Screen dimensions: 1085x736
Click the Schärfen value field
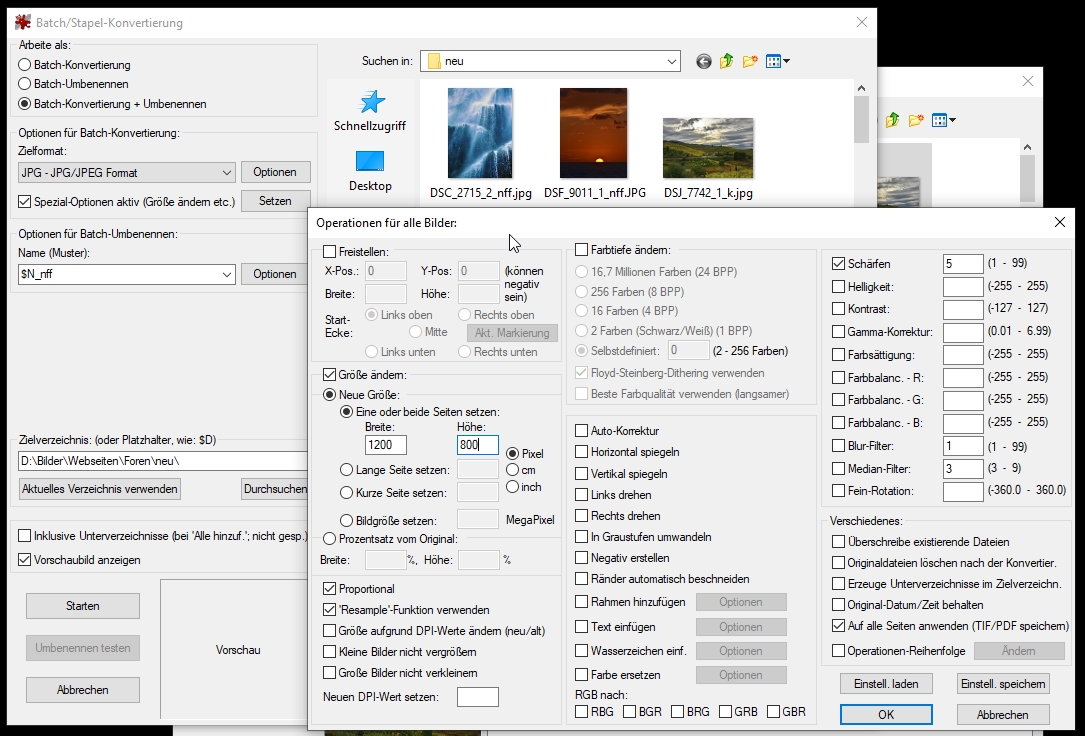pos(963,264)
